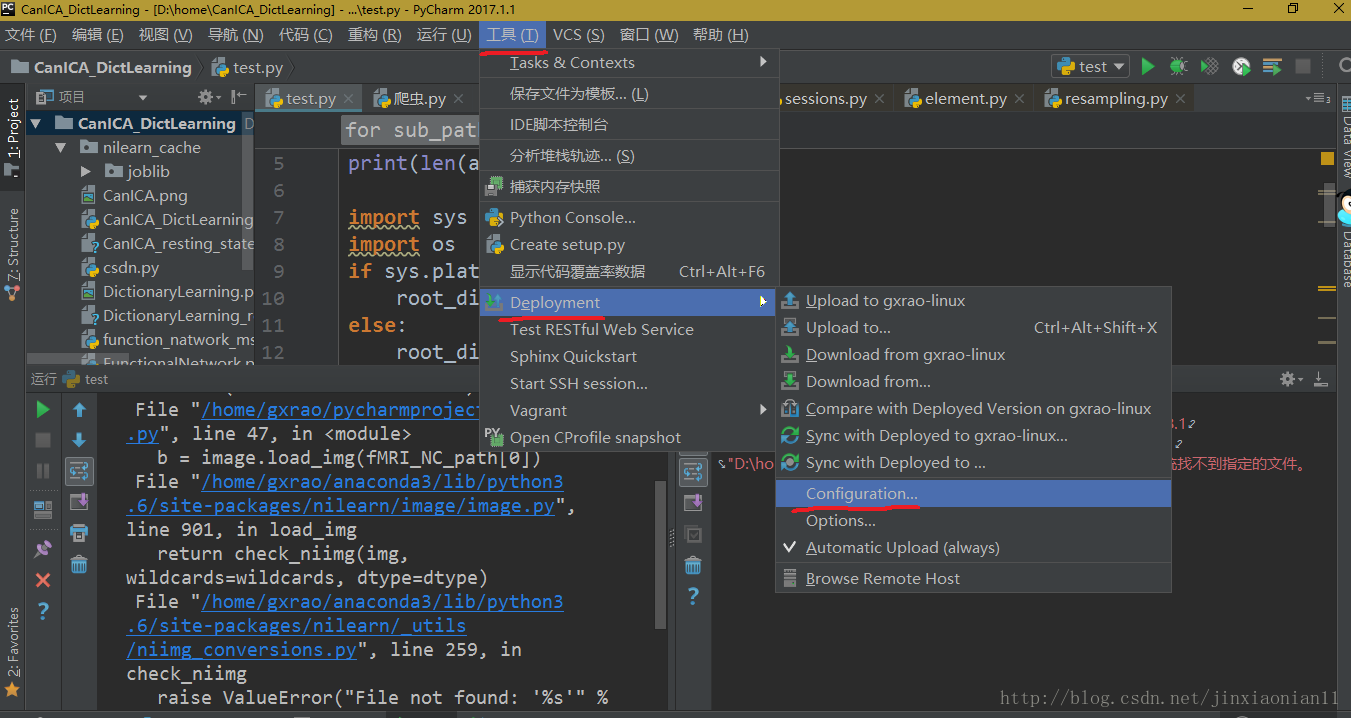The height and width of the screenshot is (718, 1351).
Task: Open the run configuration dropdown test
Action: pyautogui.click(x=1090, y=66)
